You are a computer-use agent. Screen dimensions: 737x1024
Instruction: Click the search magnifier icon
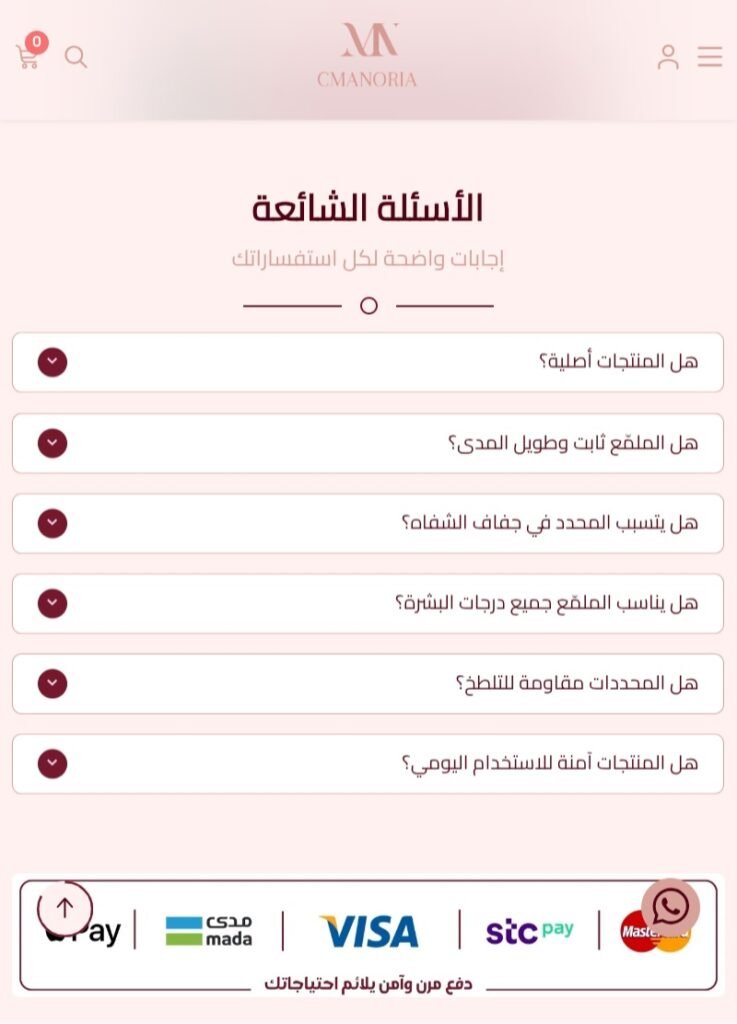(x=76, y=57)
